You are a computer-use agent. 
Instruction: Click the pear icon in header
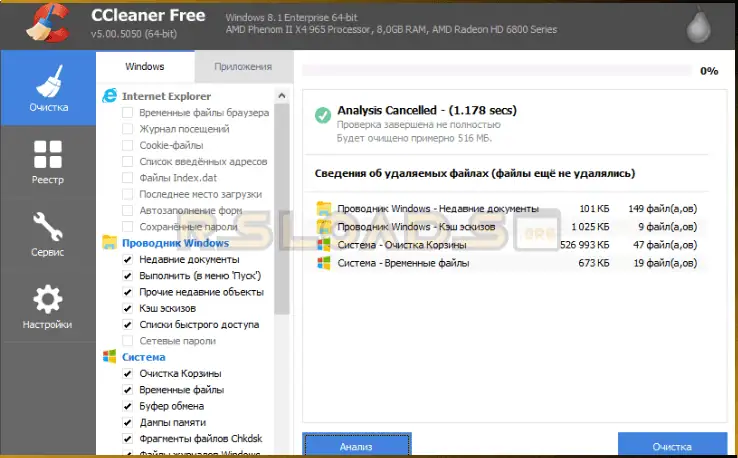pyautogui.click(x=698, y=25)
